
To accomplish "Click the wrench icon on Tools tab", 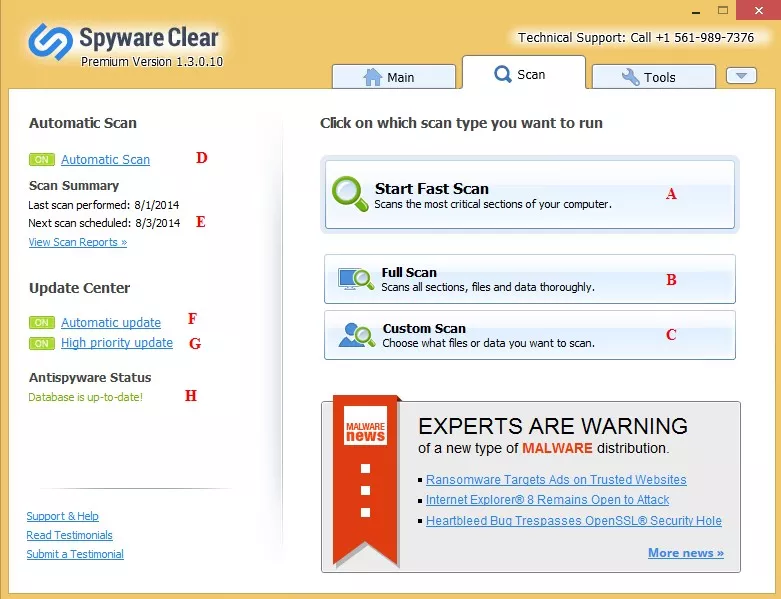I will (x=631, y=77).
